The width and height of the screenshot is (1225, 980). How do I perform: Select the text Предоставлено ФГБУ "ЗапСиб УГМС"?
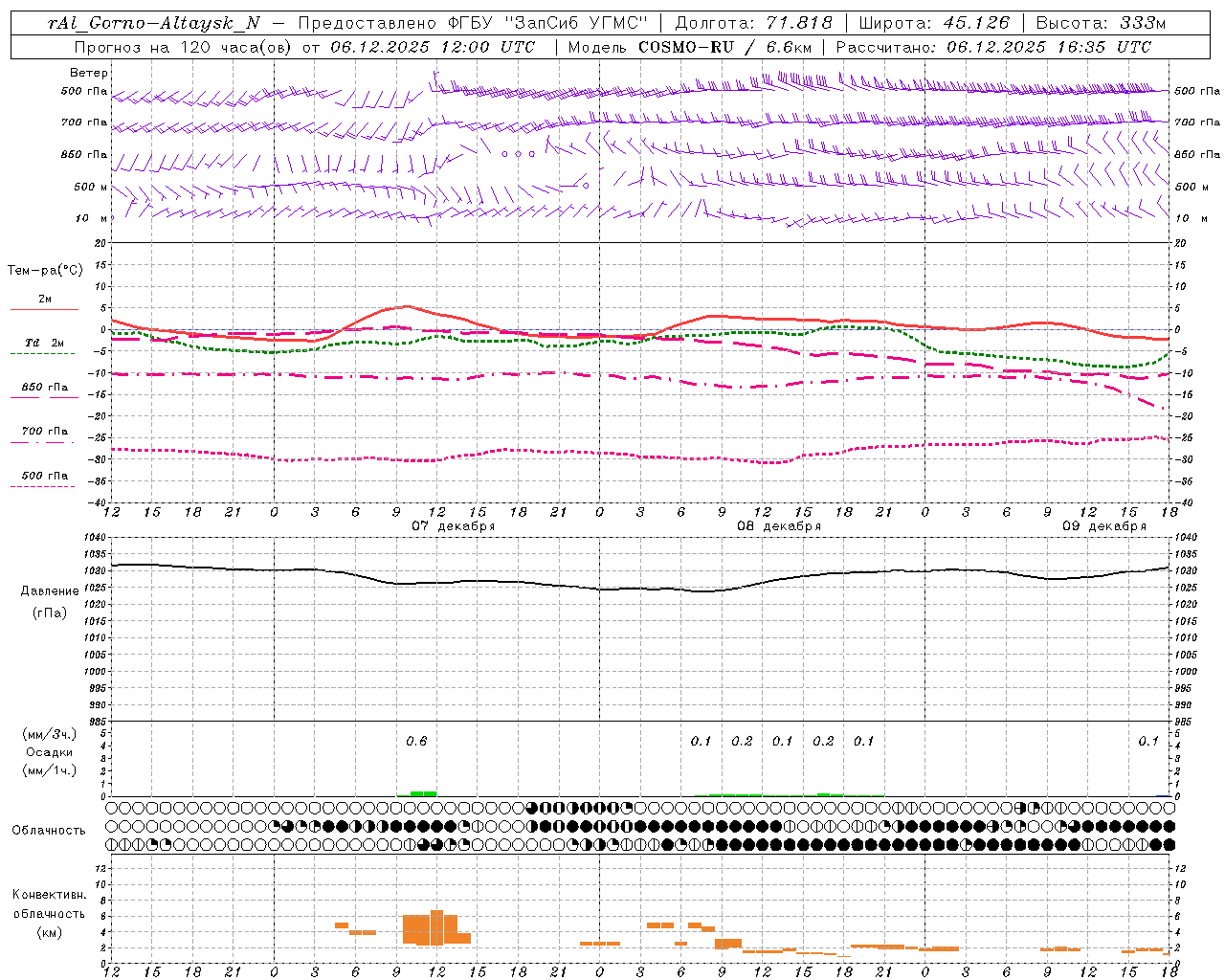coord(474,23)
